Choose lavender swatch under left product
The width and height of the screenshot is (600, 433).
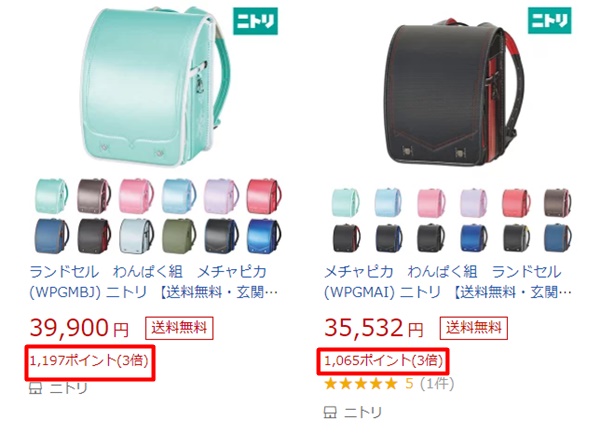coord(221,196)
